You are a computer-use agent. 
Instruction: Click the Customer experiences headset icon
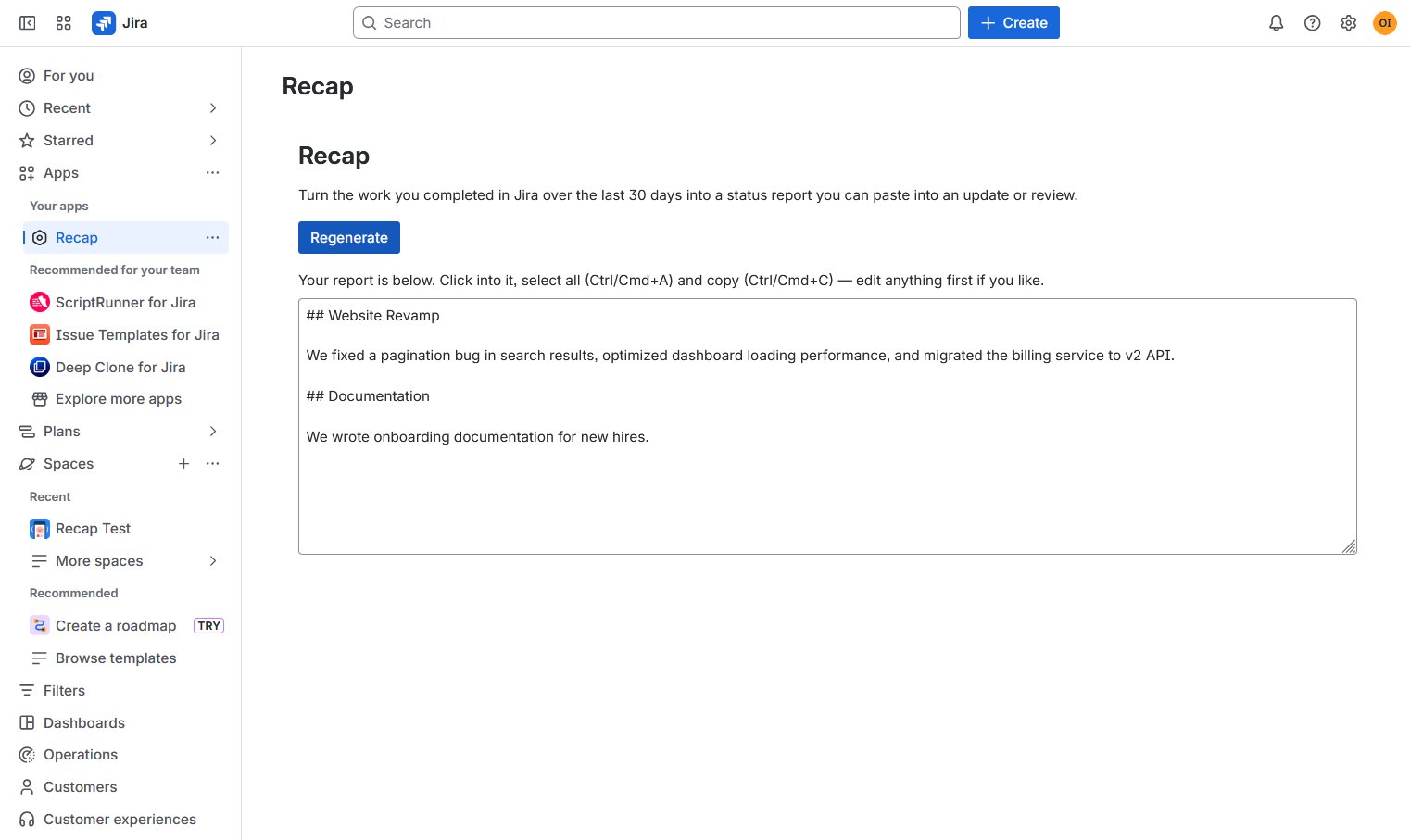tap(27, 820)
